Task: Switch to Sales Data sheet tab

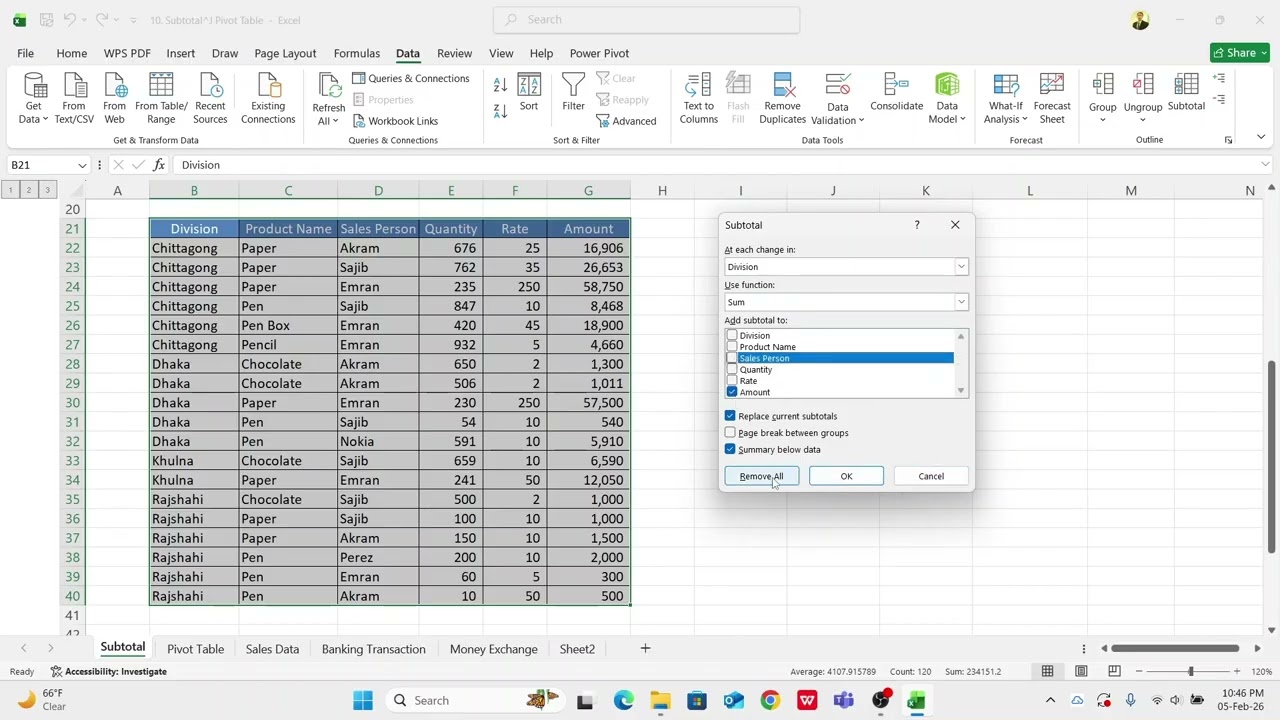Action: tap(272, 649)
